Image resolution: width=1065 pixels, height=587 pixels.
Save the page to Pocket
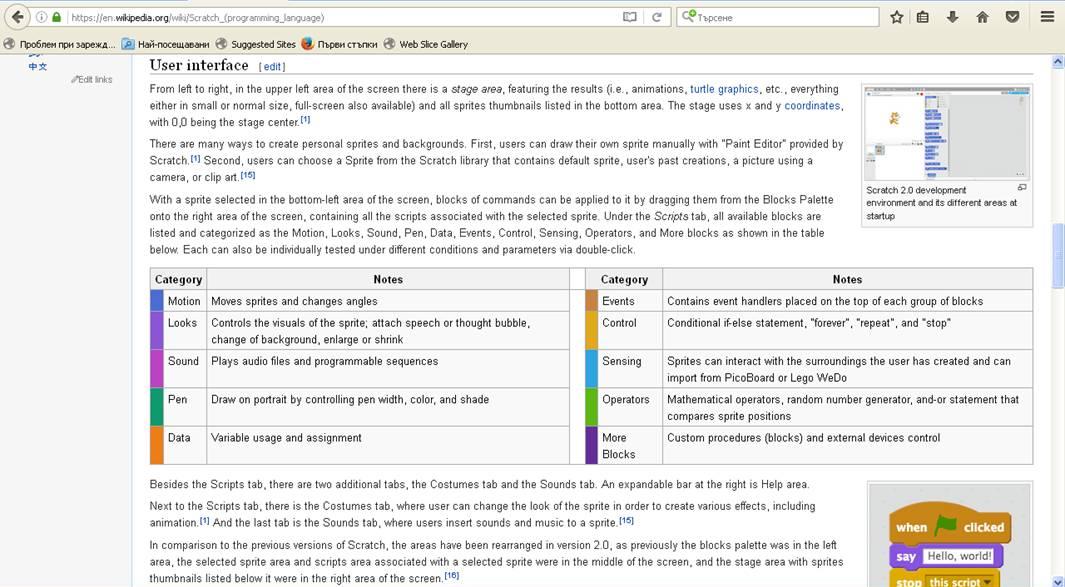click(1012, 17)
